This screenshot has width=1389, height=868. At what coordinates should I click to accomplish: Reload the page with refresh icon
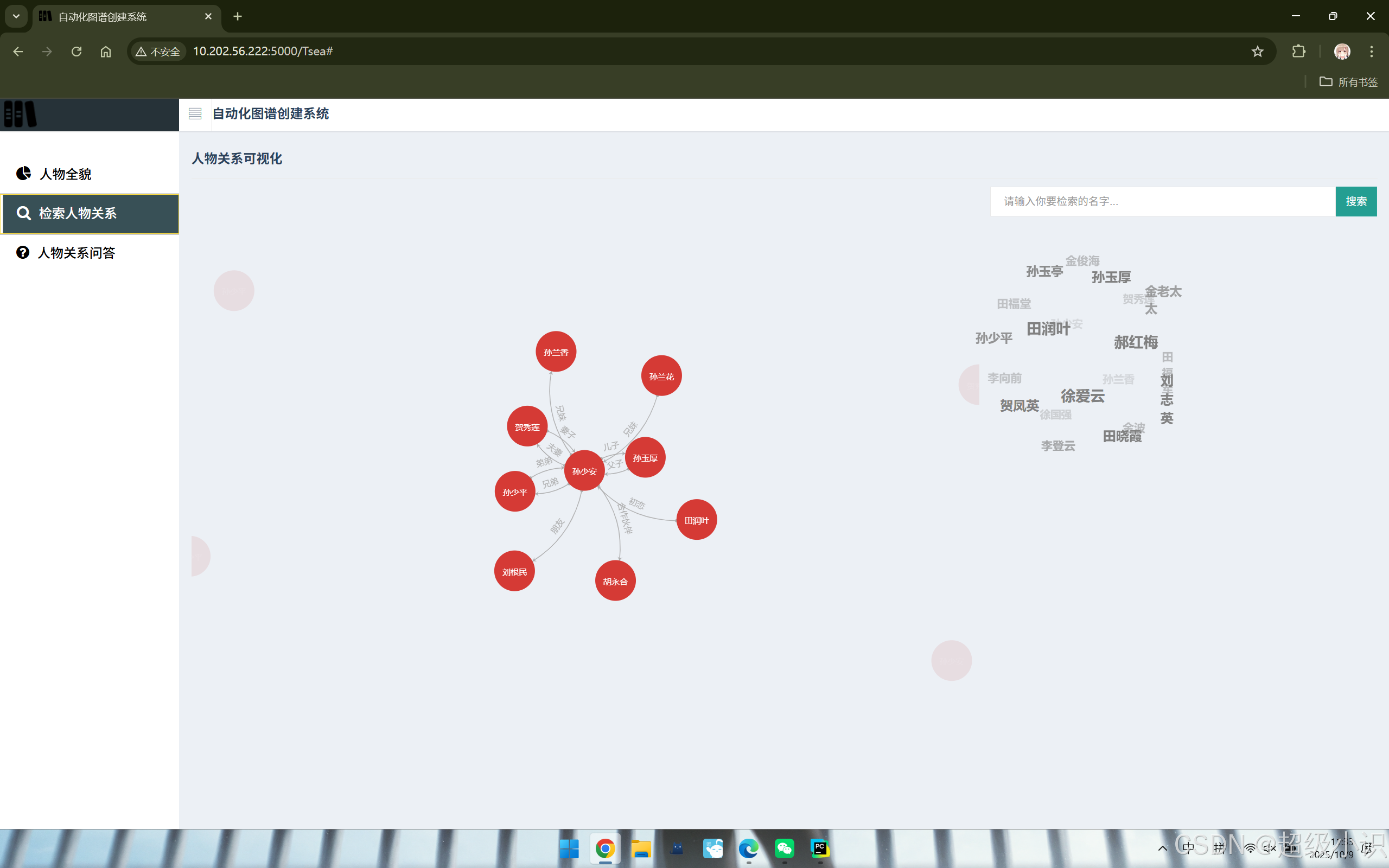click(77, 52)
